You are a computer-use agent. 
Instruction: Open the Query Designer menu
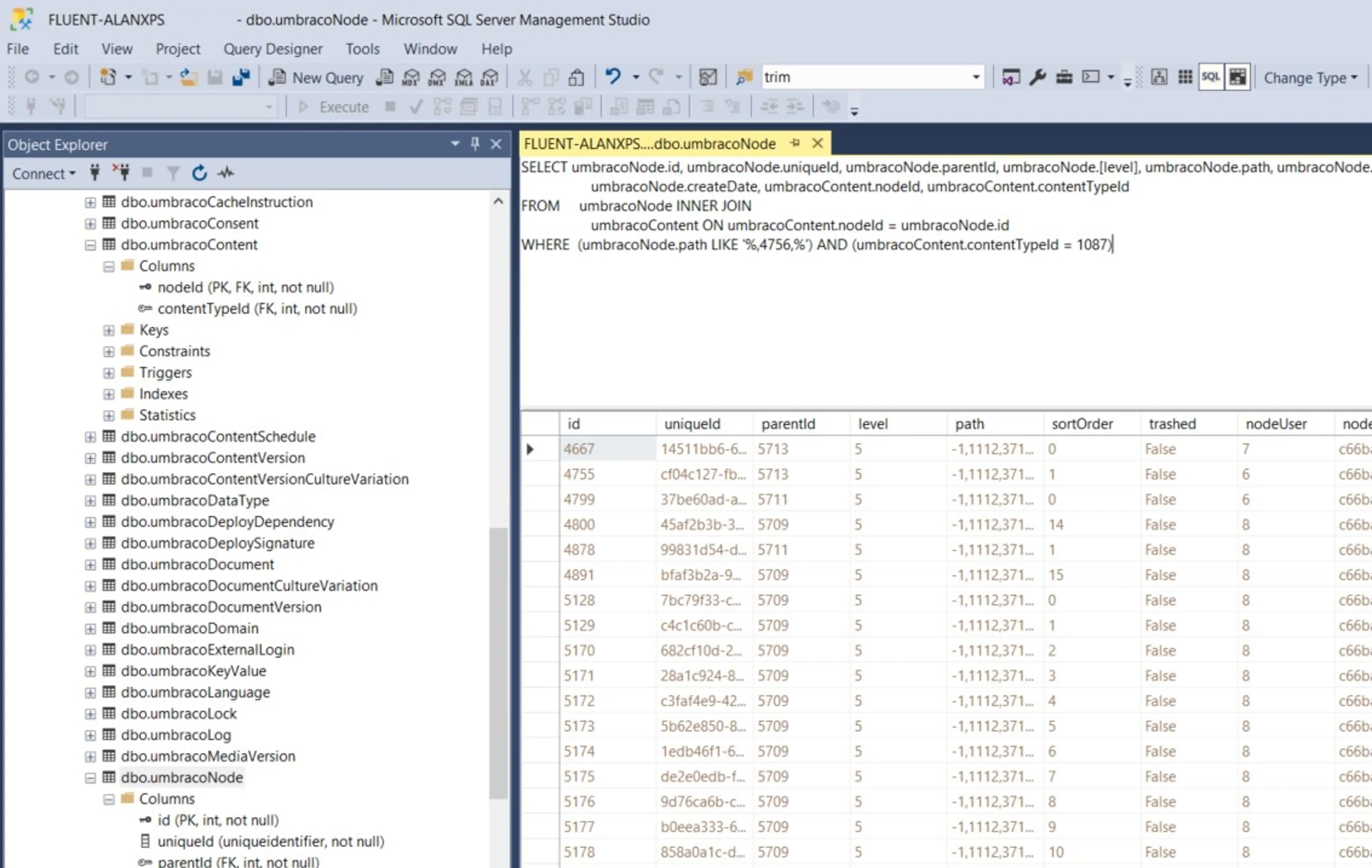coord(272,49)
